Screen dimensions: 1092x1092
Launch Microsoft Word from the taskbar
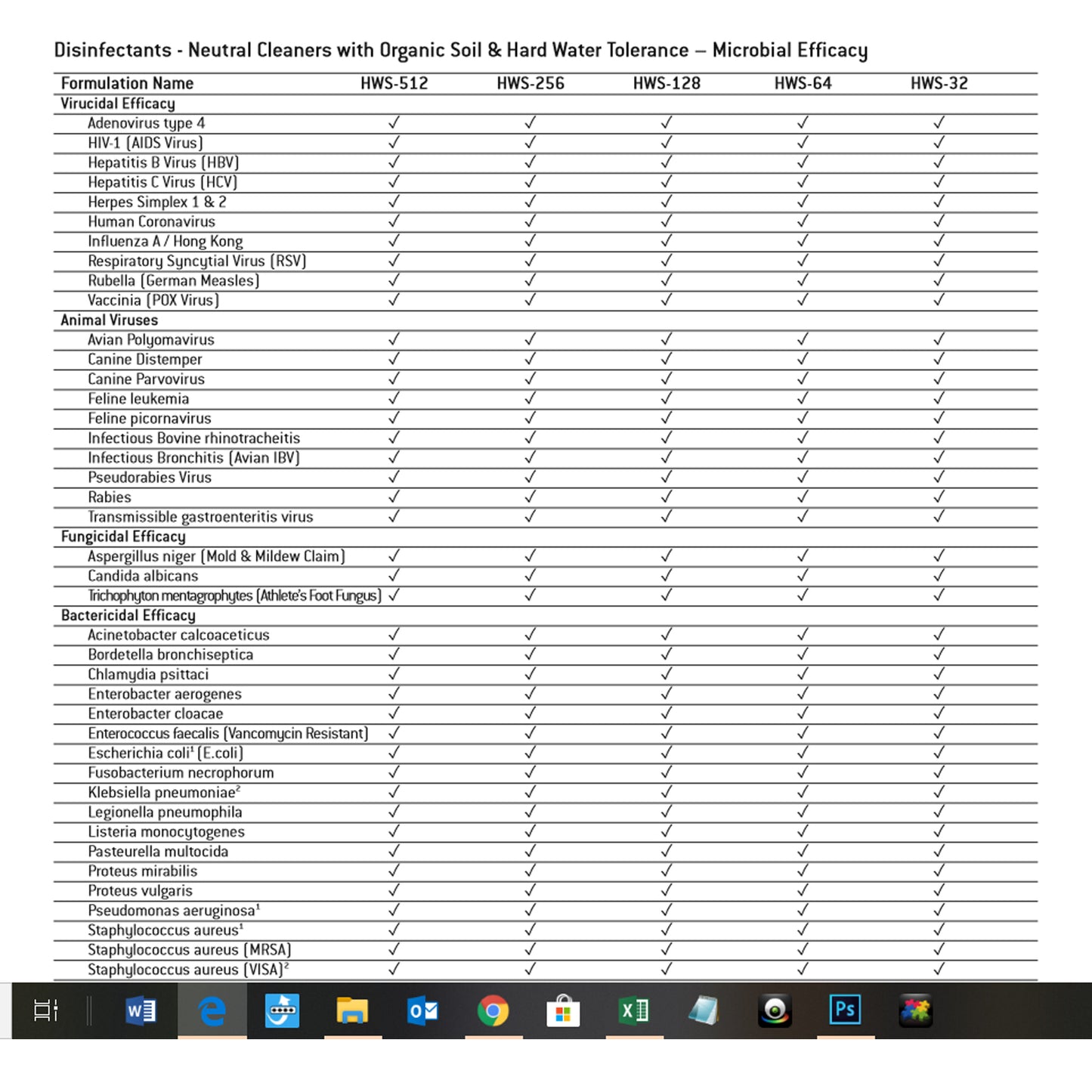(141, 1010)
